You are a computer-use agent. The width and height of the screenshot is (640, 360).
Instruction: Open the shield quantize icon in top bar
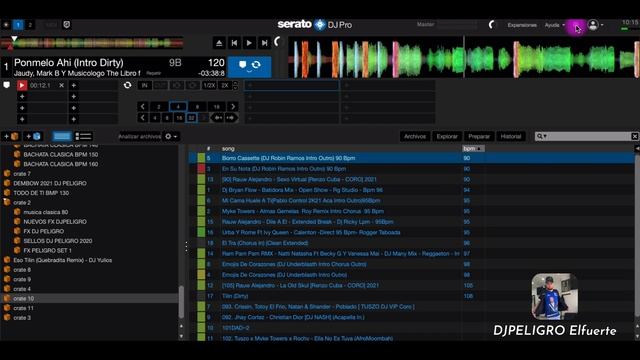(x=67, y=24)
